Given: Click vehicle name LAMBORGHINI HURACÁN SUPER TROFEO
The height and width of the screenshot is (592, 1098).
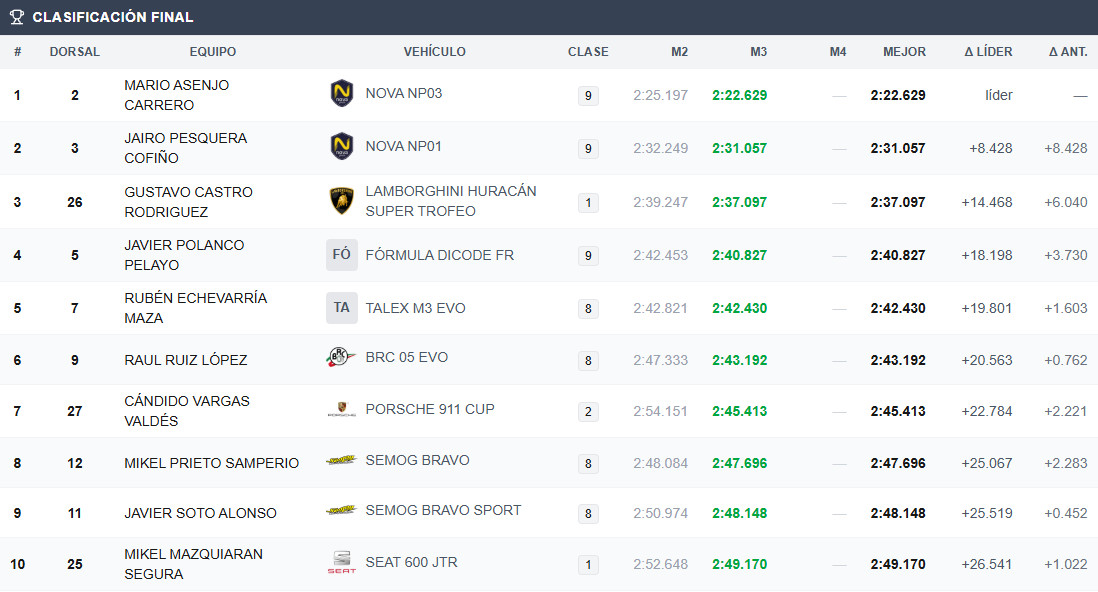Looking at the screenshot, I should tap(451, 201).
